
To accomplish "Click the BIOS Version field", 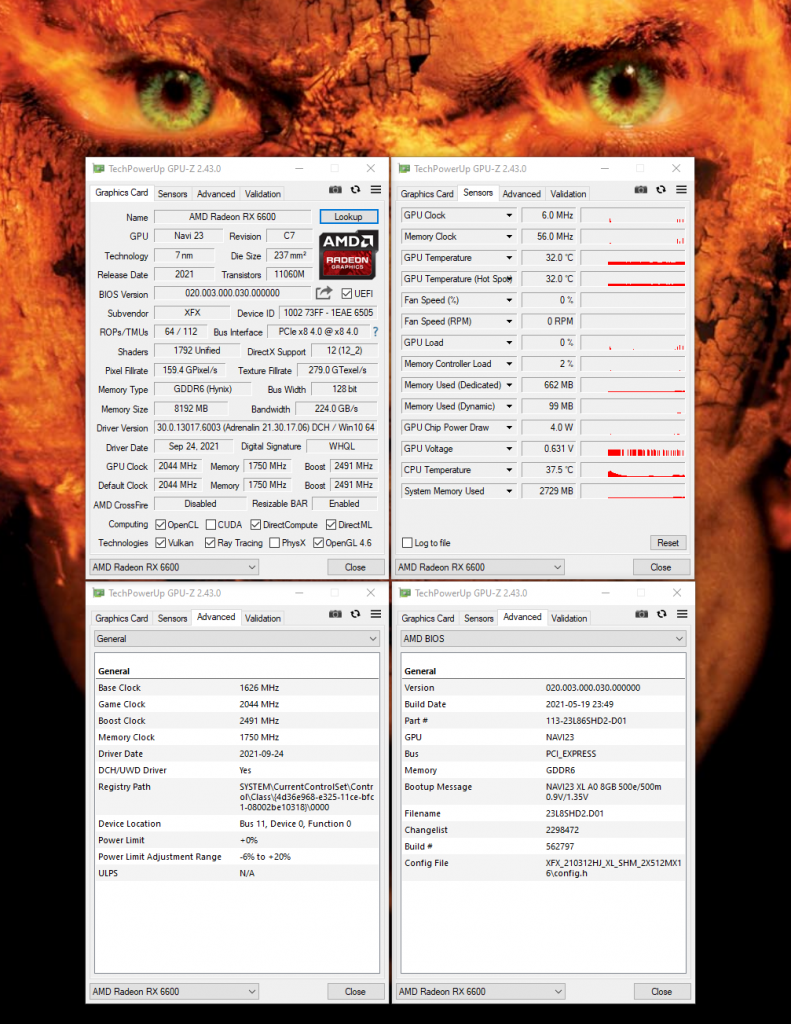I will tap(233, 294).
